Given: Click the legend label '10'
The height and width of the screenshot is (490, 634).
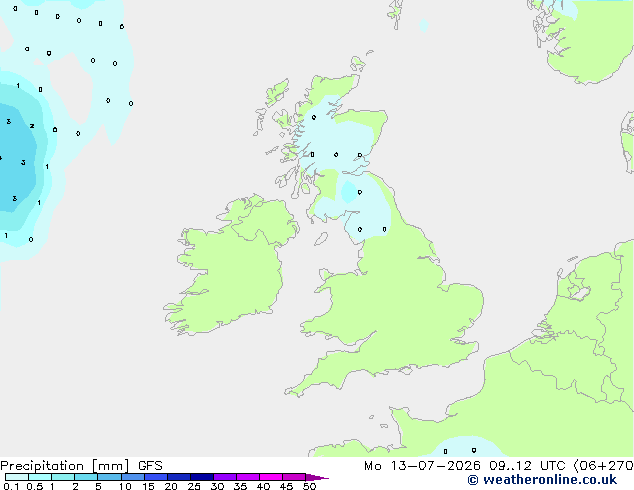Looking at the screenshot, I should click(x=125, y=486).
